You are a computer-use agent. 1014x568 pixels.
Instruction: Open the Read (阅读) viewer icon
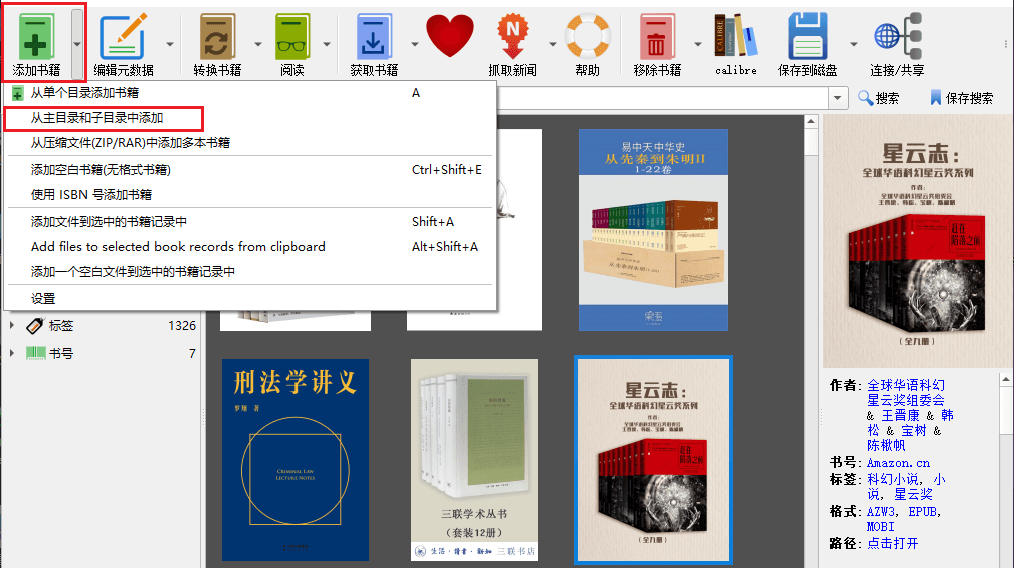pos(292,38)
